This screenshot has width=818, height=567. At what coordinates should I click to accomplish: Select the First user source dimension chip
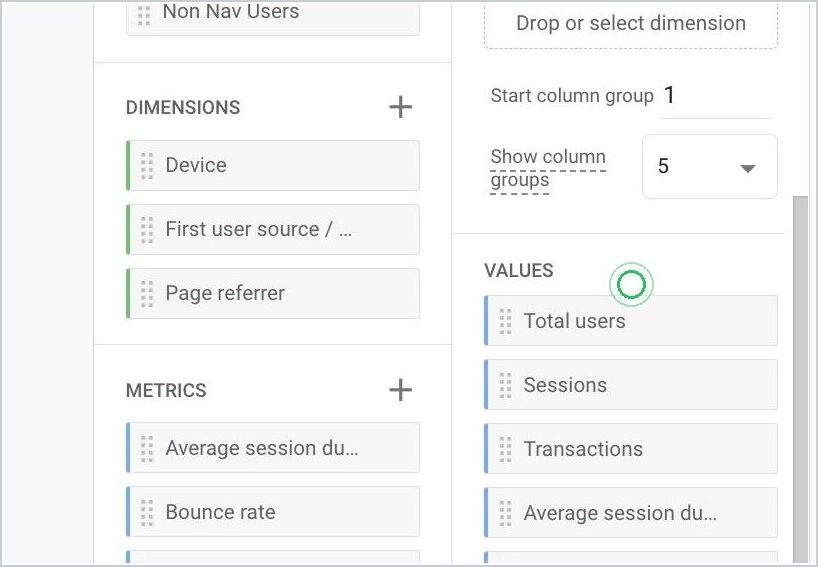pos(273,230)
